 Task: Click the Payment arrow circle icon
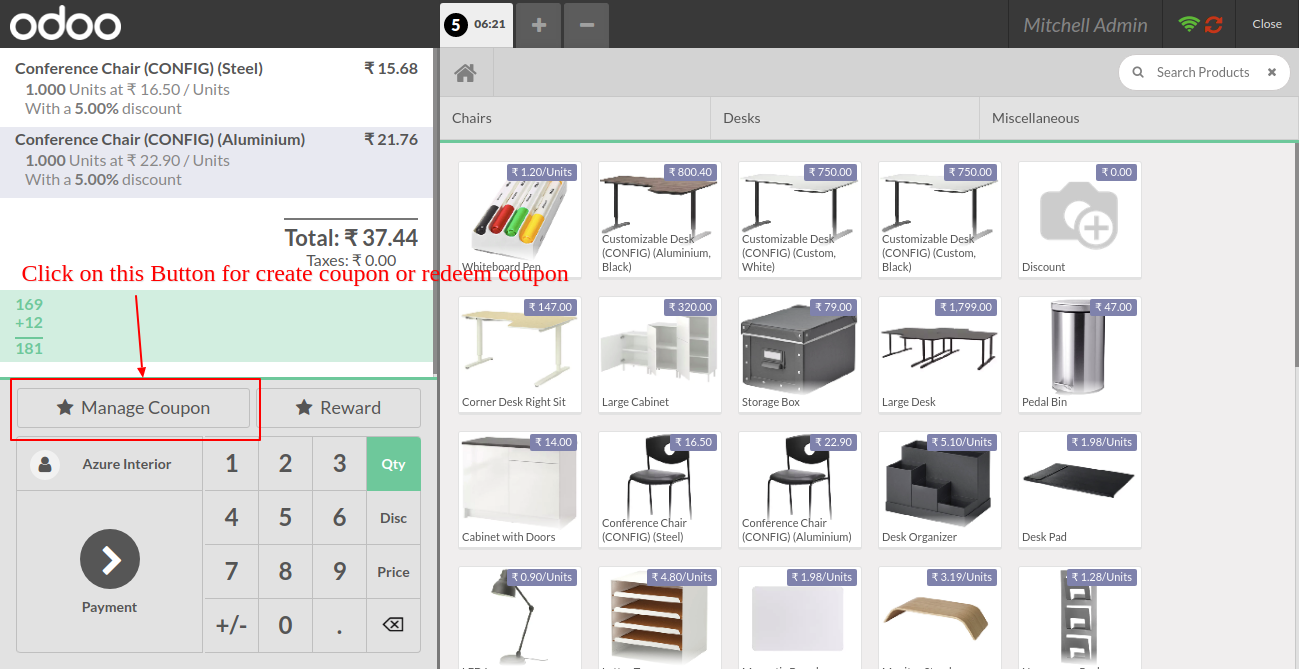tap(110, 559)
